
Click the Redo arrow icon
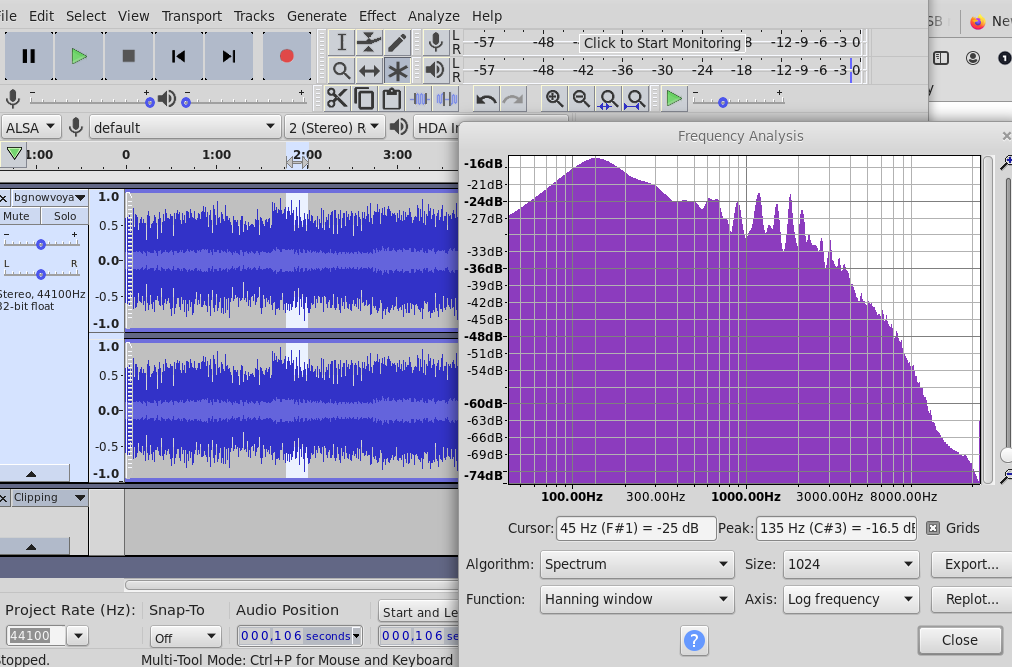pyautogui.click(x=513, y=99)
